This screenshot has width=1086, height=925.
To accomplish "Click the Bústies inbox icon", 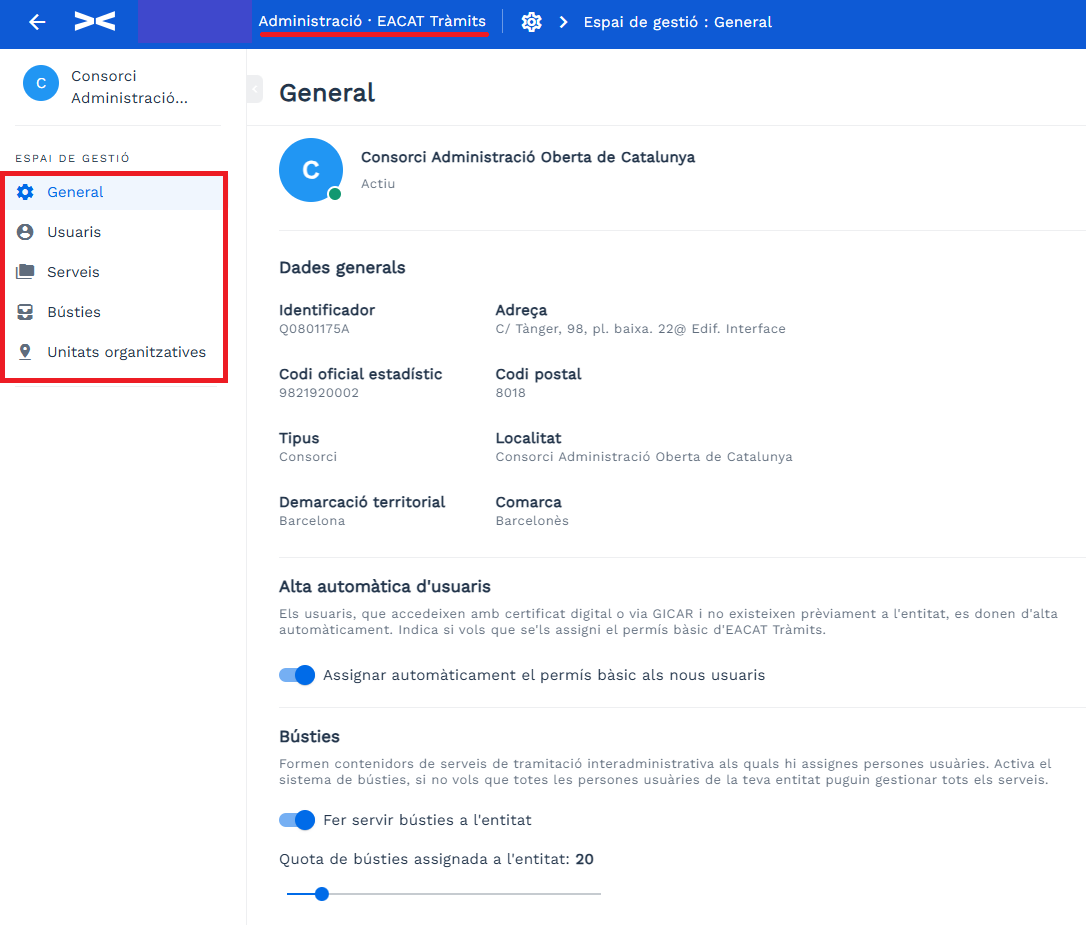I will click(x=25, y=312).
